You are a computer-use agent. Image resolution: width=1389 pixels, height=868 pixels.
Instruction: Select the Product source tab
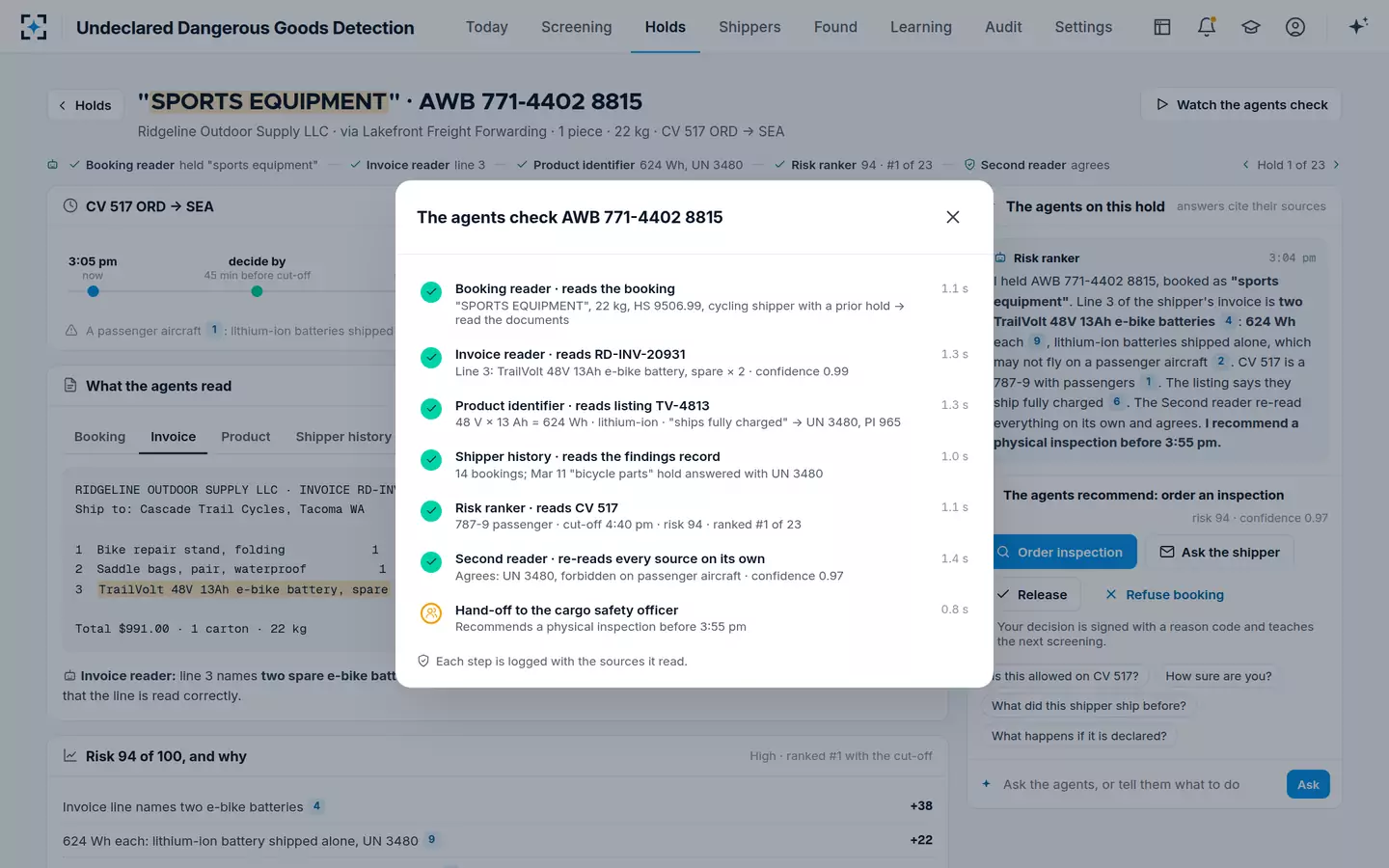click(x=245, y=437)
